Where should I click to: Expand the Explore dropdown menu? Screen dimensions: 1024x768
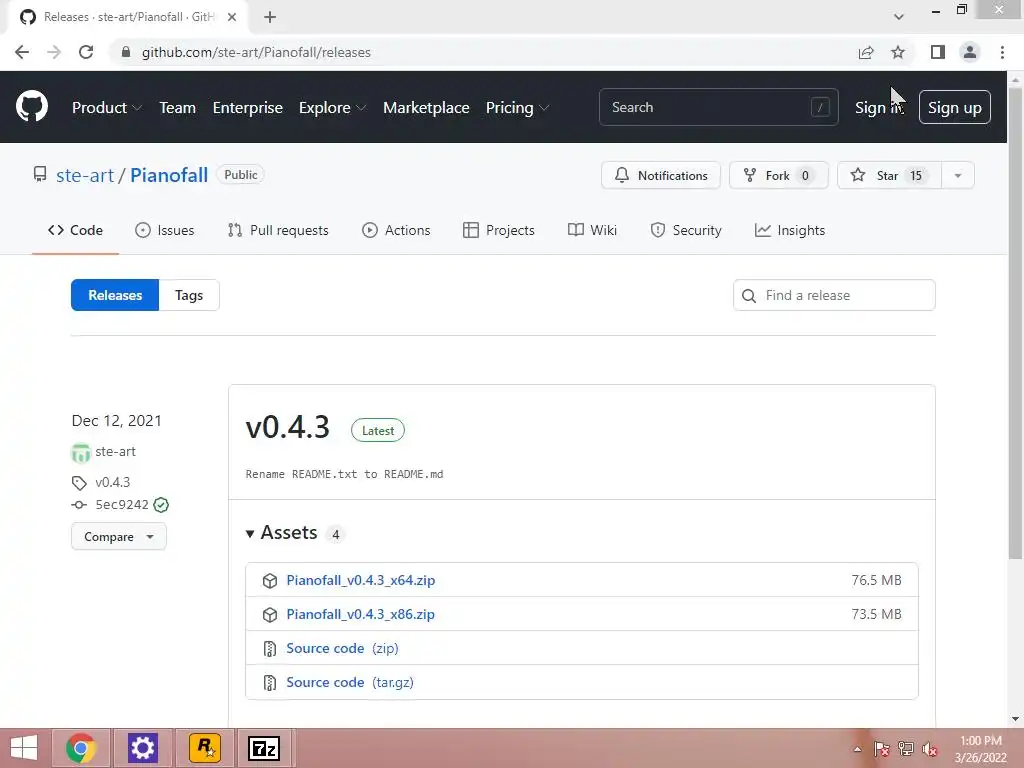332,108
